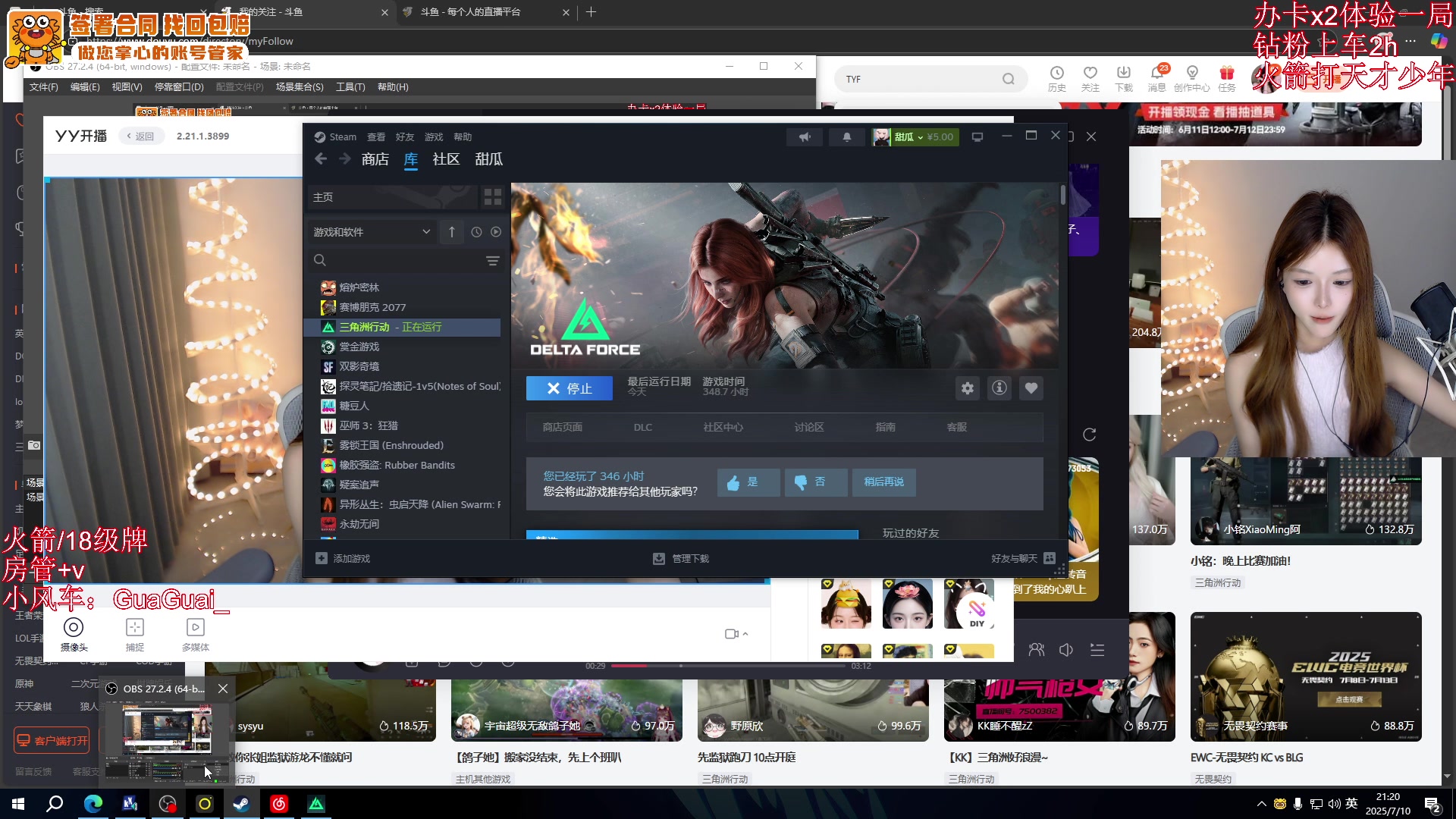Viewport: 1456px width, 819px height.
Task: Select 永劫无间 in Steam library list
Action: [x=403, y=524]
